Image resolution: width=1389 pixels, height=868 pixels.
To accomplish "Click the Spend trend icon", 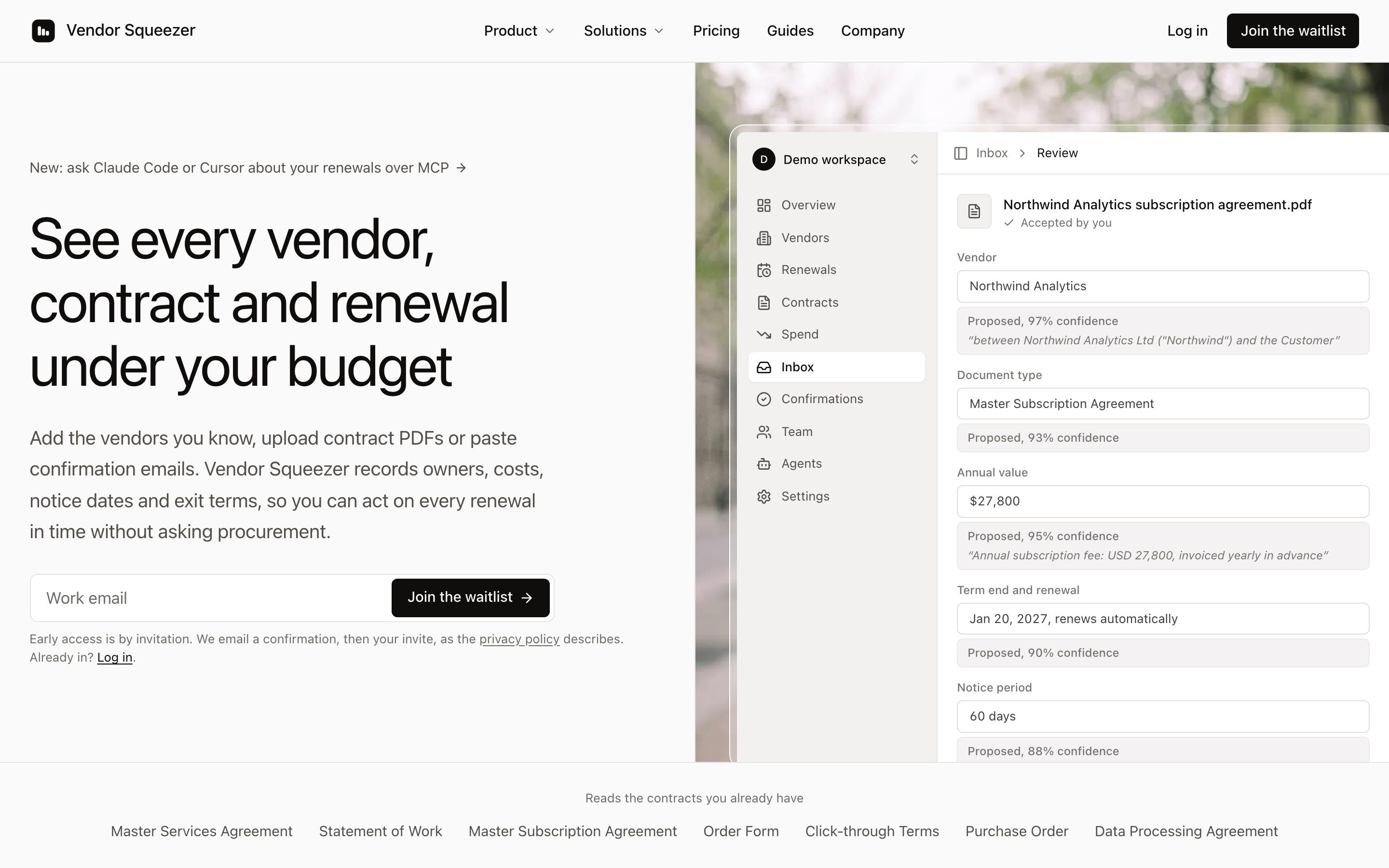I will (x=763, y=334).
